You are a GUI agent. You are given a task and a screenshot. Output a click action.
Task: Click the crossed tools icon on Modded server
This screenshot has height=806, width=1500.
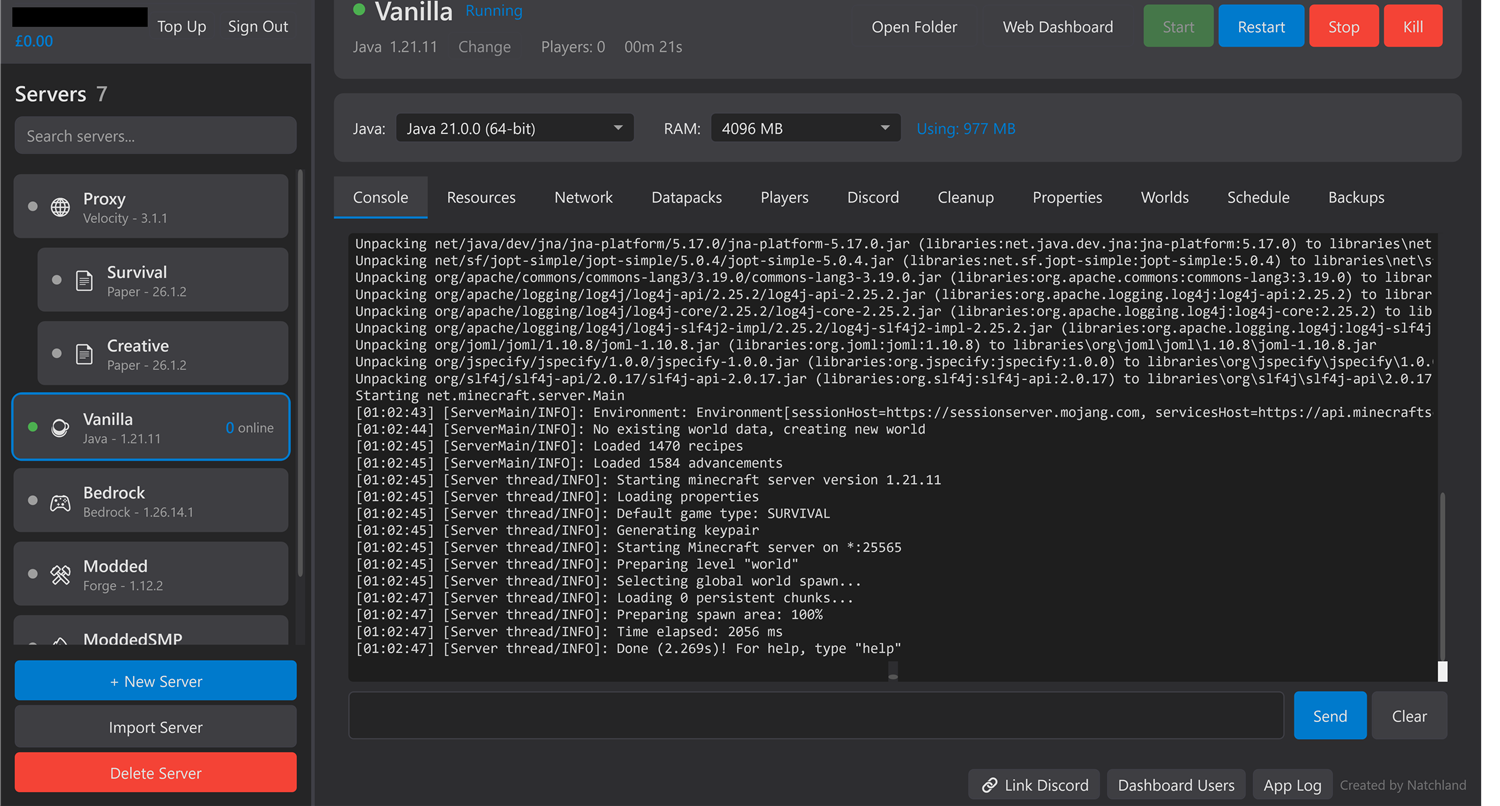pos(61,575)
